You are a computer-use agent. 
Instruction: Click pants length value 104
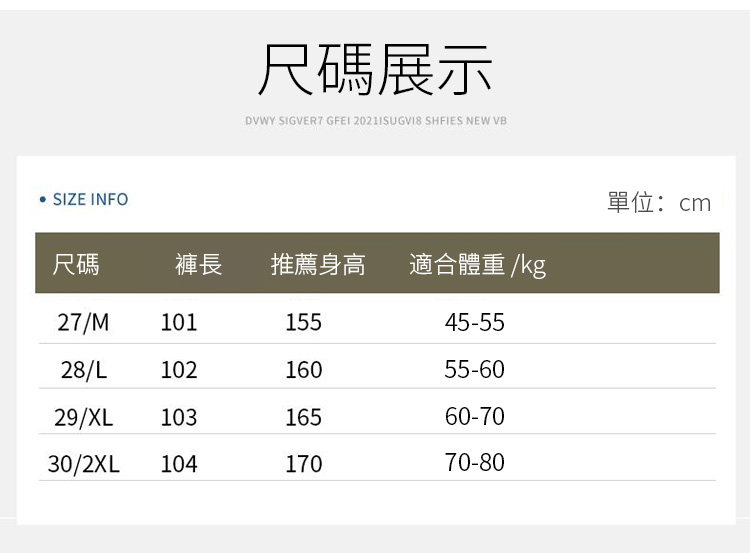pos(179,464)
